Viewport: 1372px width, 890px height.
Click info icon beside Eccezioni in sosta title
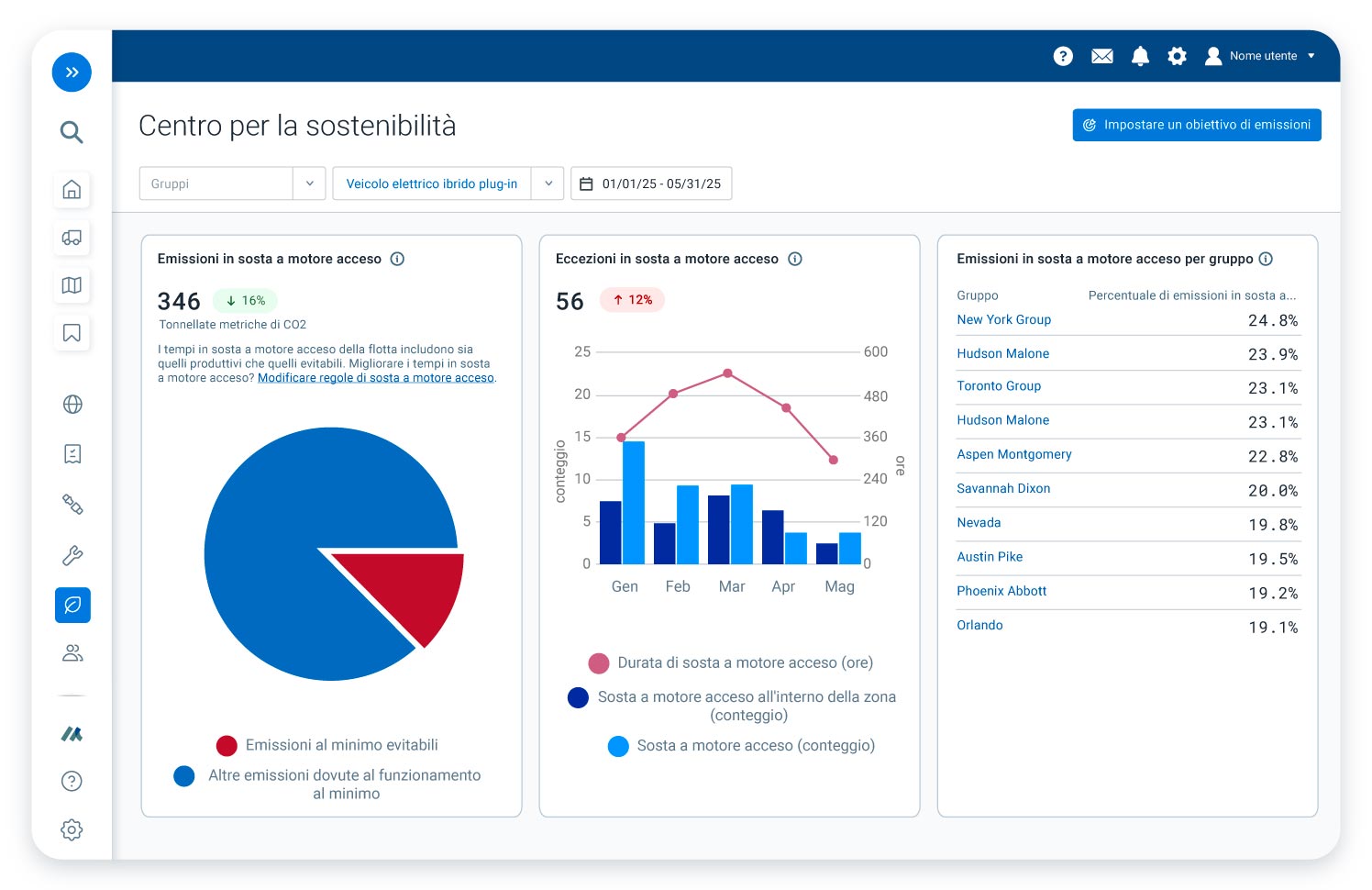coord(795,259)
